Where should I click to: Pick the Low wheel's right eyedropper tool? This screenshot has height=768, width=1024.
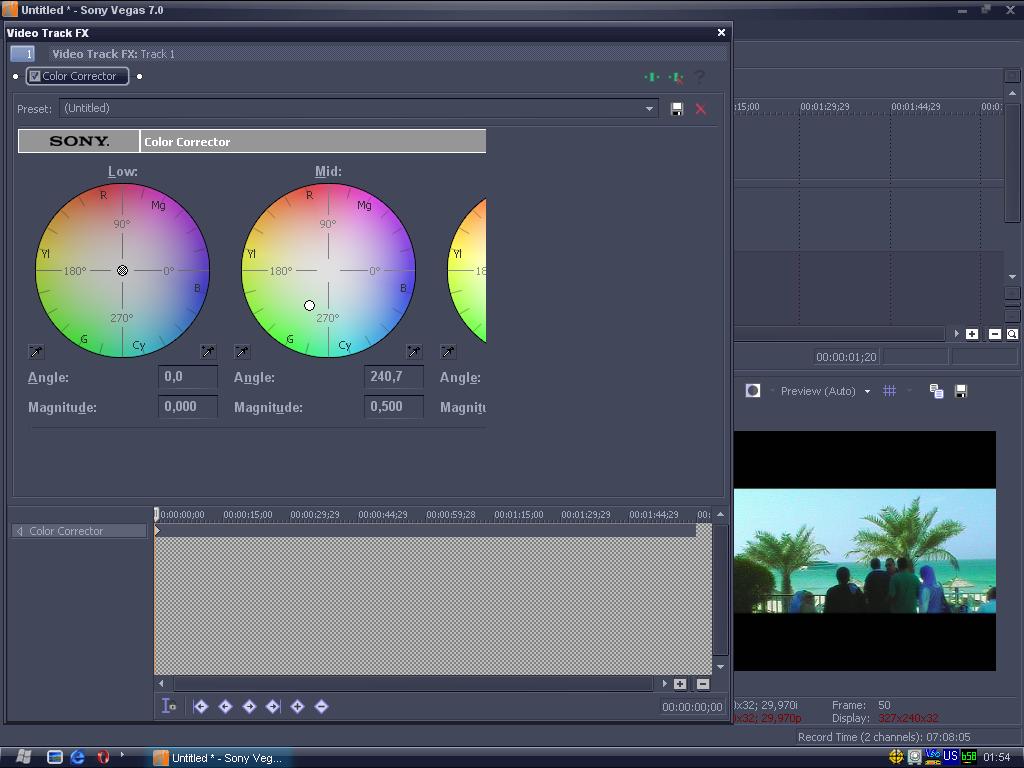click(x=208, y=352)
